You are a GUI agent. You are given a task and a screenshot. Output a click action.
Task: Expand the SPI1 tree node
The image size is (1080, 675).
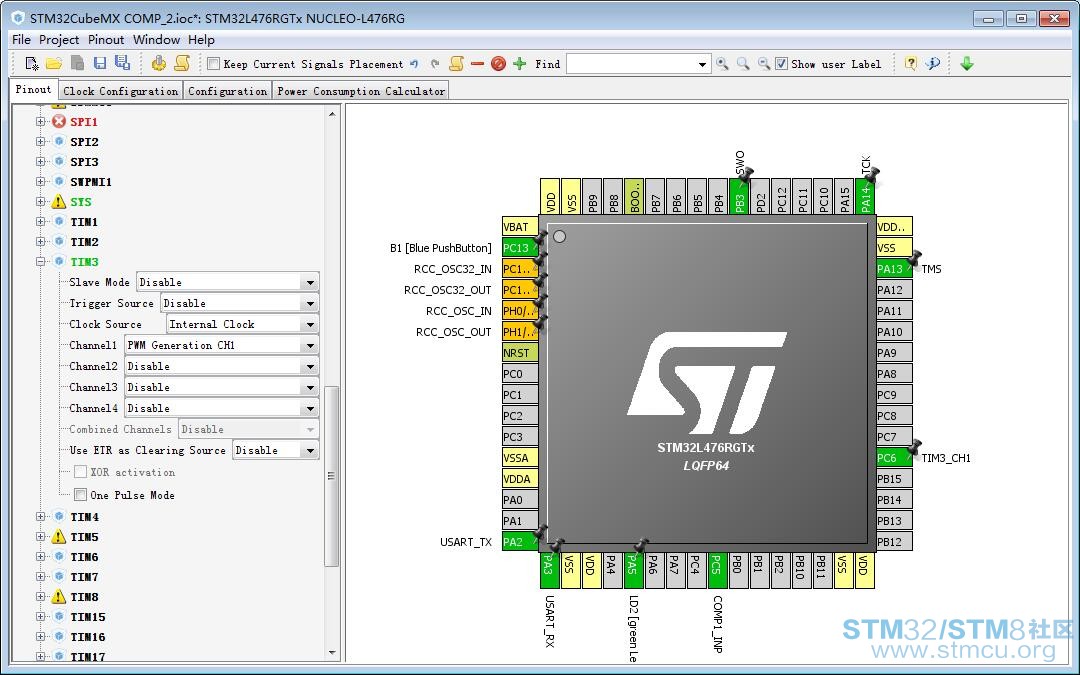pyautogui.click(x=41, y=122)
